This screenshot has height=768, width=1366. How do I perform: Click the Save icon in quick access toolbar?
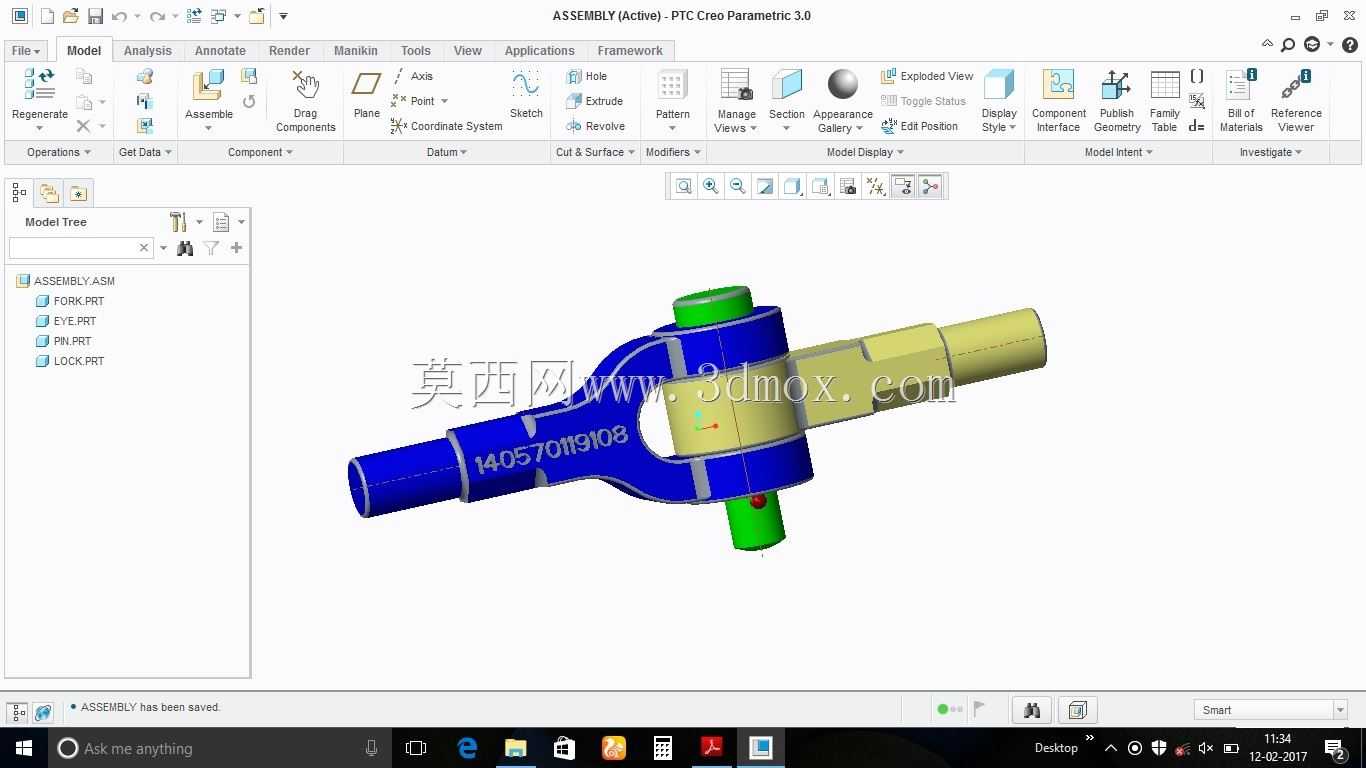tap(95, 16)
